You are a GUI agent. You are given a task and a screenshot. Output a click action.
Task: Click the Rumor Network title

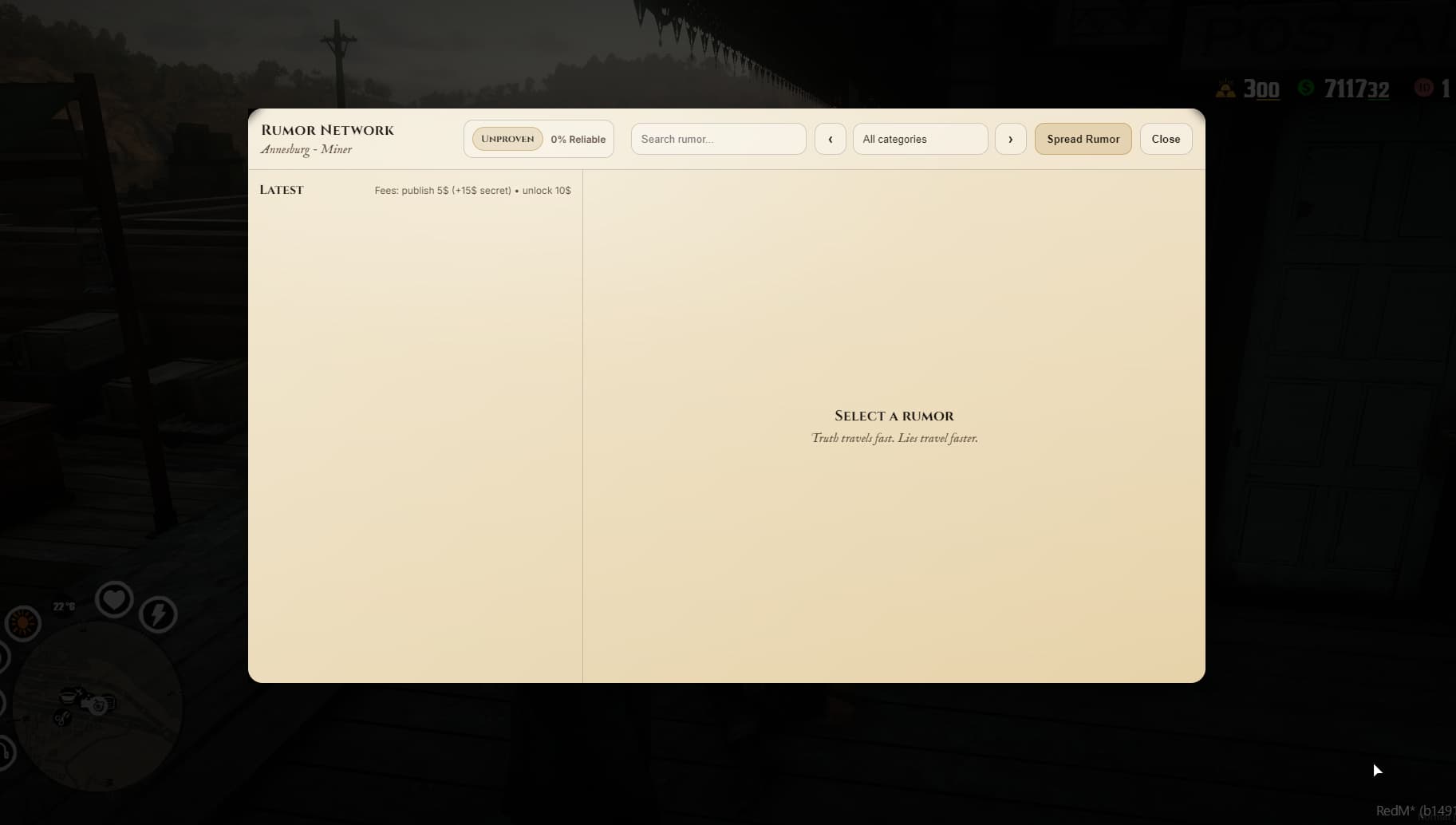click(x=327, y=130)
